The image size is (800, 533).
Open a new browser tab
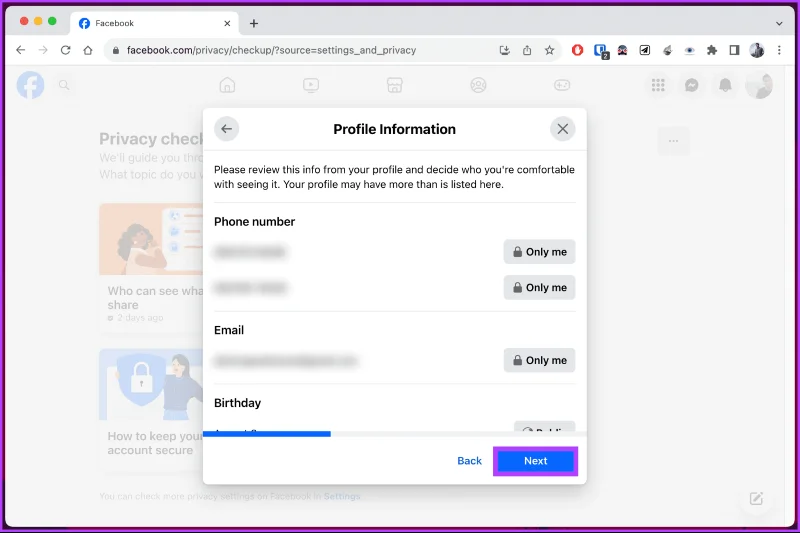(254, 23)
